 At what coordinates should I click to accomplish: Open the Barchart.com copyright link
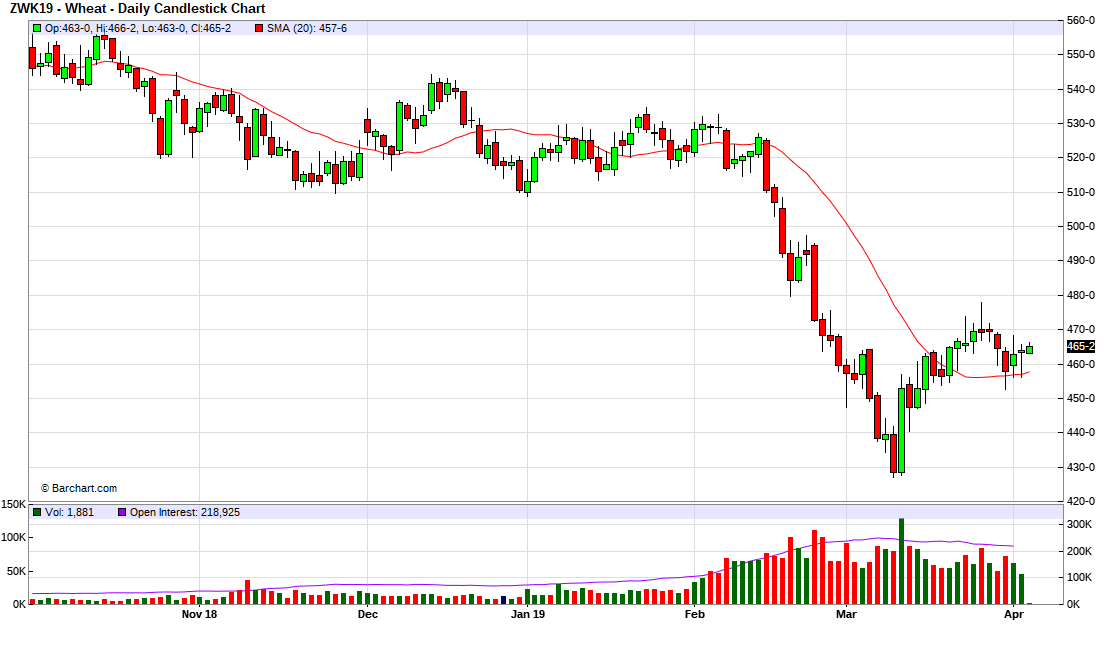point(79,488)
